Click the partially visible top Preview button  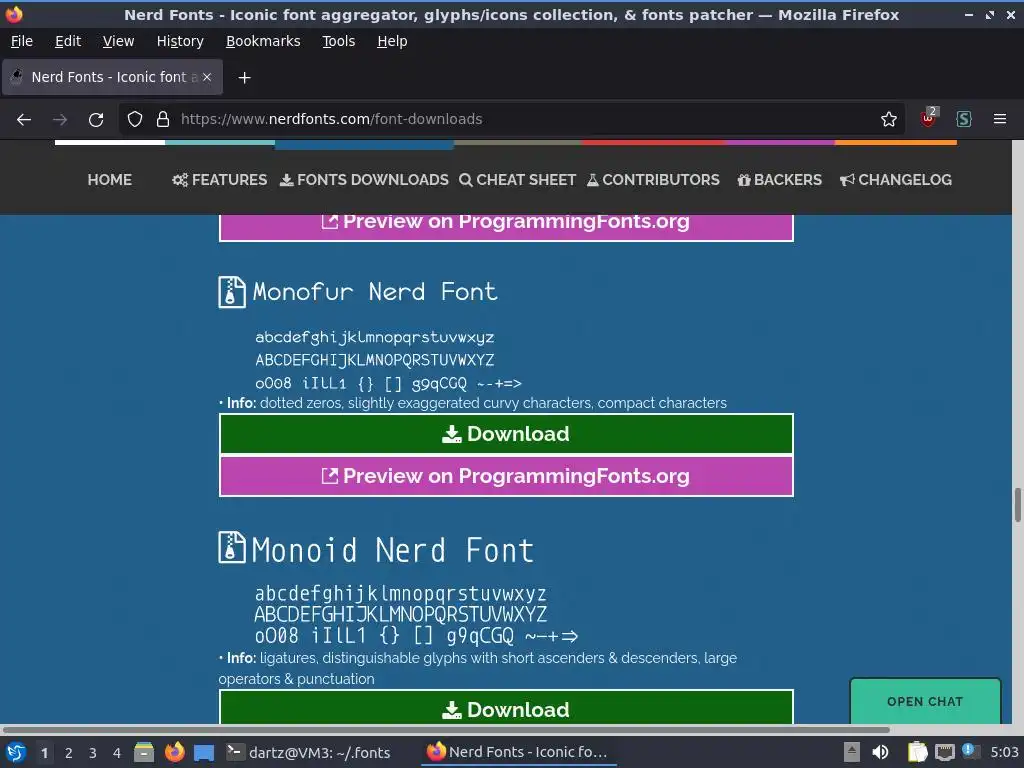click(506, 227)
